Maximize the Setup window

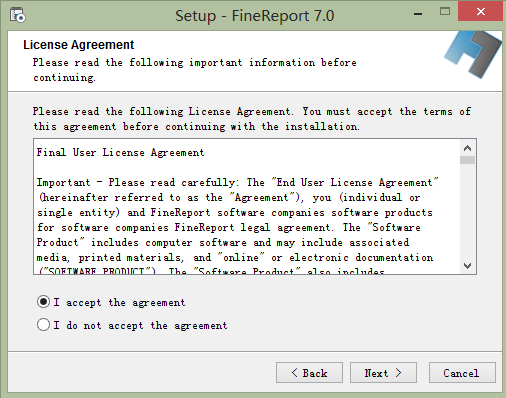(x=445, y=12)
